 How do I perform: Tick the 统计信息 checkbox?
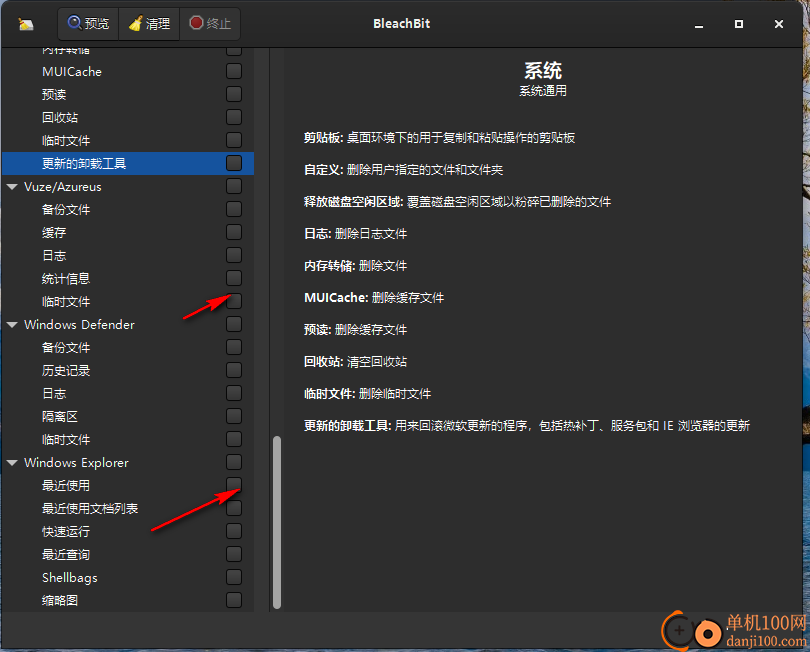tap(234, 278)
